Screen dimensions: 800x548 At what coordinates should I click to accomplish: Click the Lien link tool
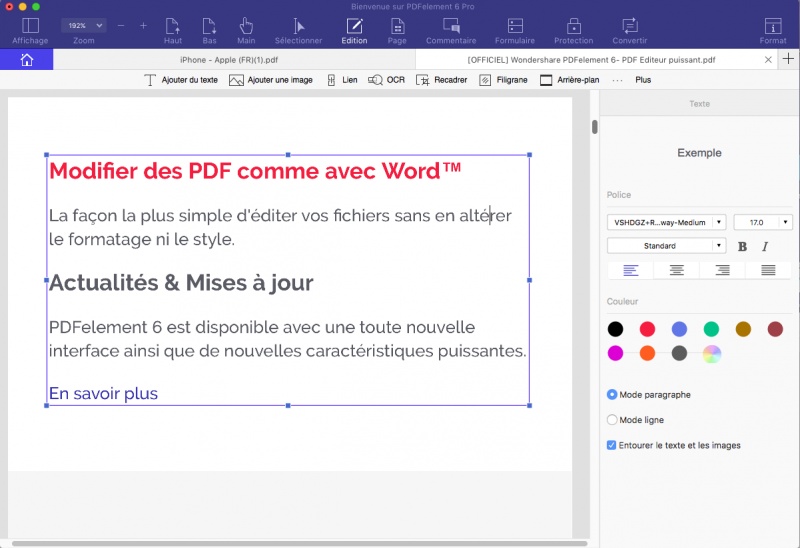click(x=342, y=80)
